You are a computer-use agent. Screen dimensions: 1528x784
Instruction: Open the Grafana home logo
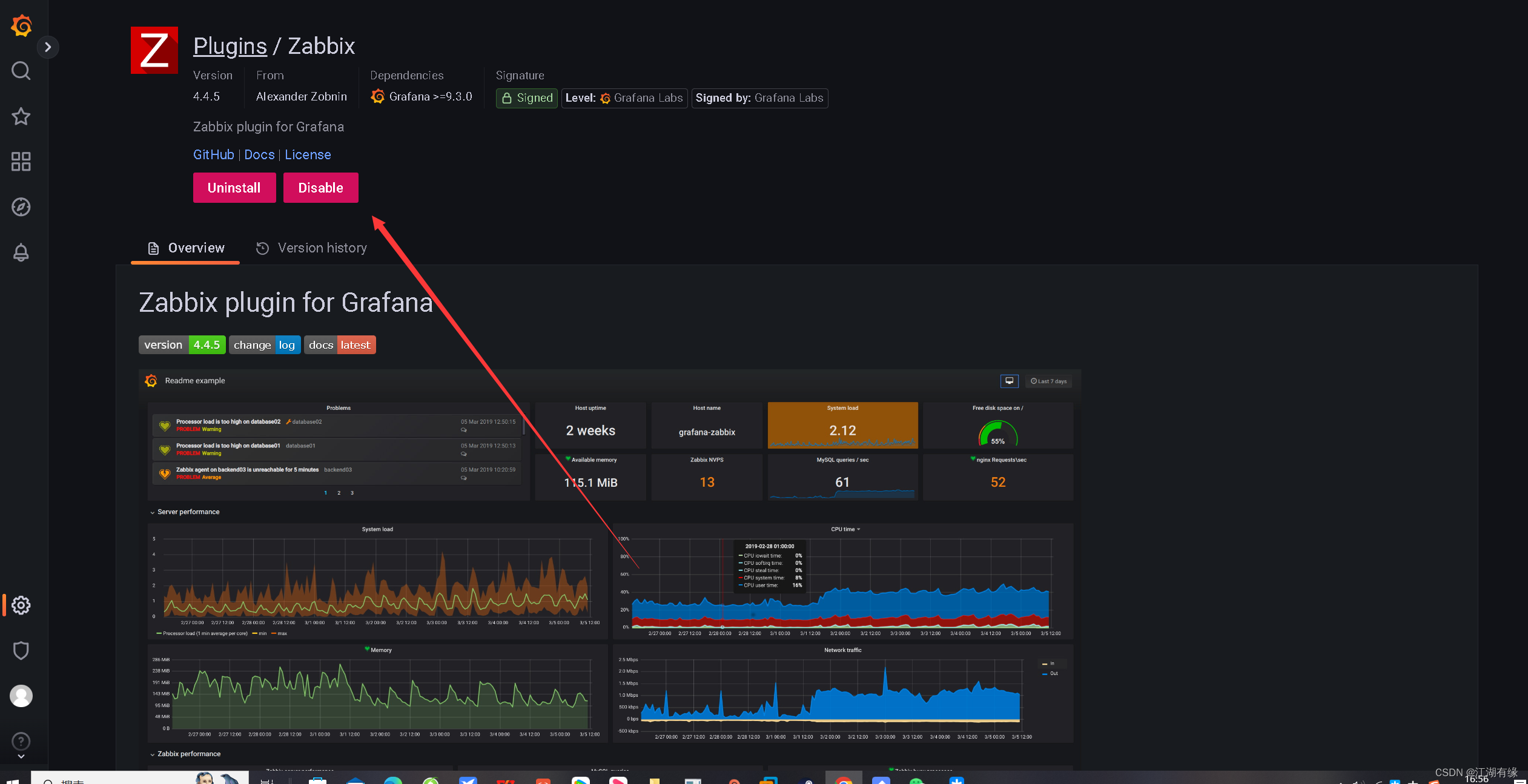click(21, 25)
